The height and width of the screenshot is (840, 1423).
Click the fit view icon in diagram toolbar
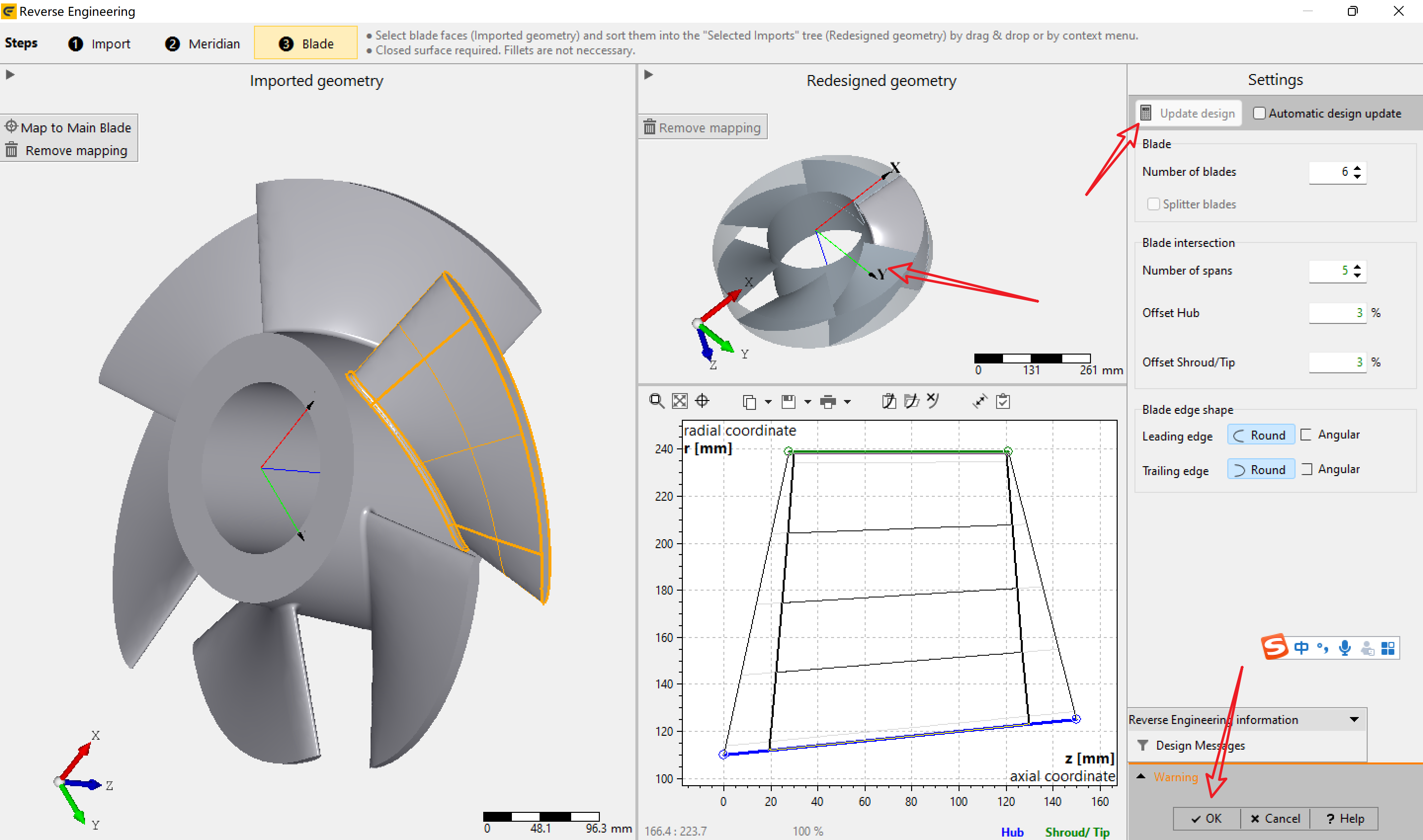(679, 401)
